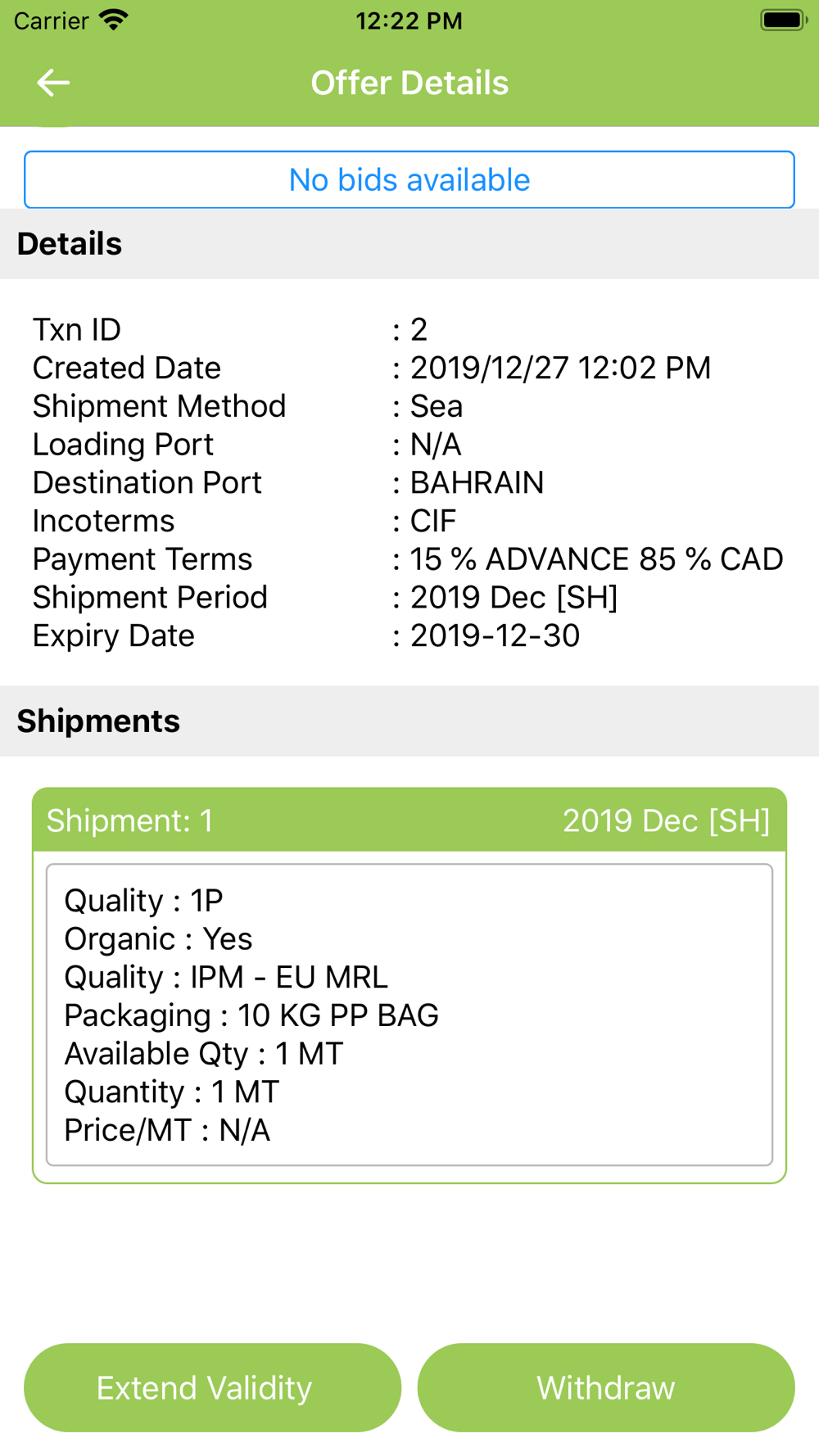Tap the Wi-Fi status icon
Viewport: 819px width, 1456px height.
tap(113, 20)
